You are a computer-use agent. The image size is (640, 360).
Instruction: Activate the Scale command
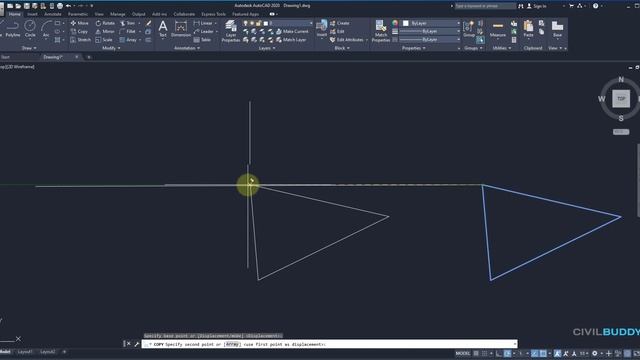104,40
